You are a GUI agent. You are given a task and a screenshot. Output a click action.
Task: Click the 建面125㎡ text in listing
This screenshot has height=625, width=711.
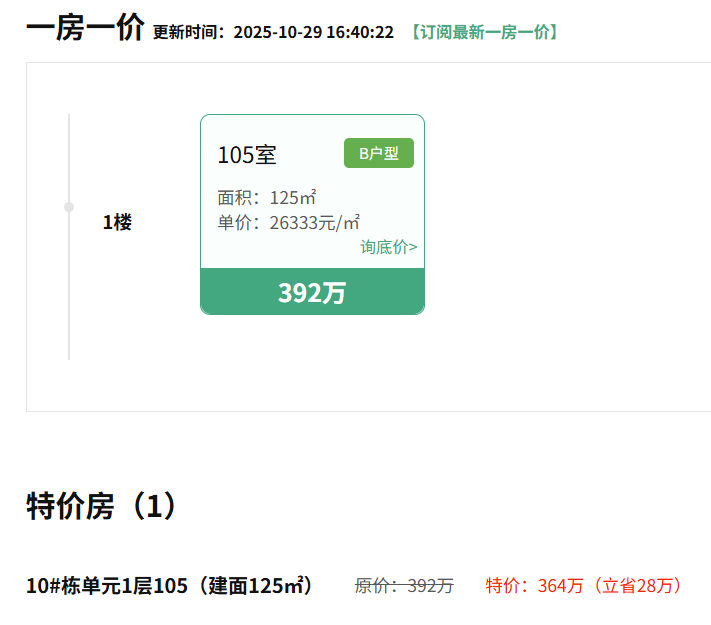pyautogui.click(x=259, y=586)
